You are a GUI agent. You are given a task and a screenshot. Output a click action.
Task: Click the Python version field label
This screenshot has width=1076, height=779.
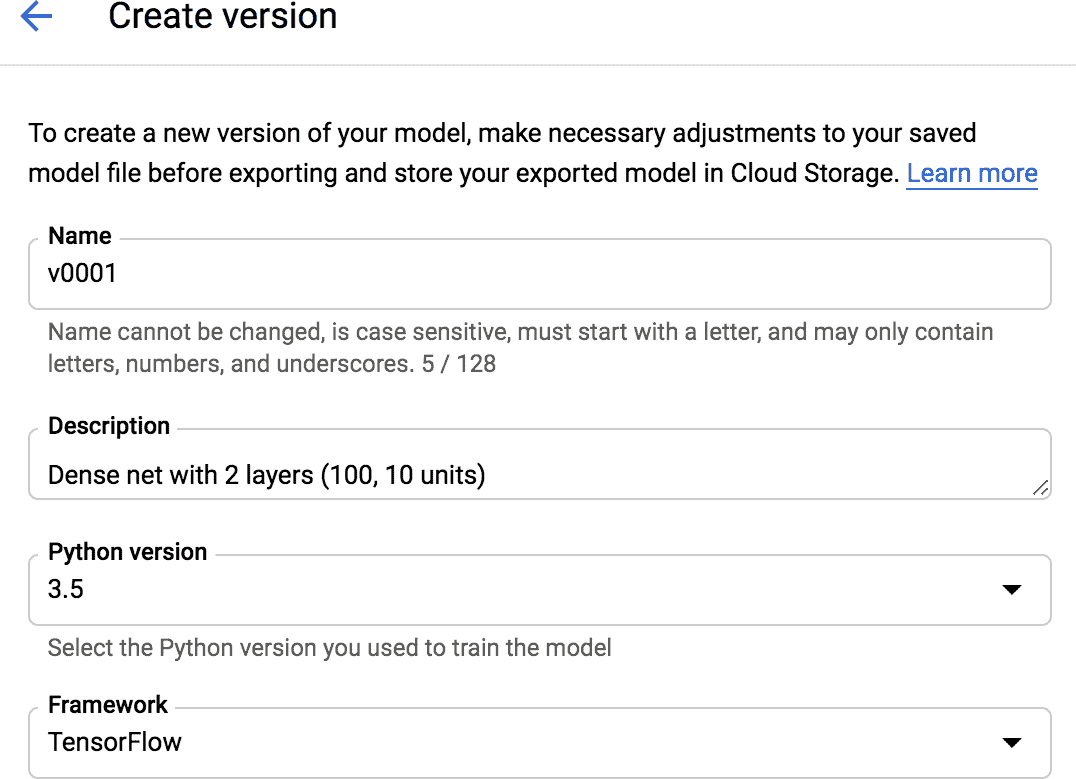click(127, 552)
